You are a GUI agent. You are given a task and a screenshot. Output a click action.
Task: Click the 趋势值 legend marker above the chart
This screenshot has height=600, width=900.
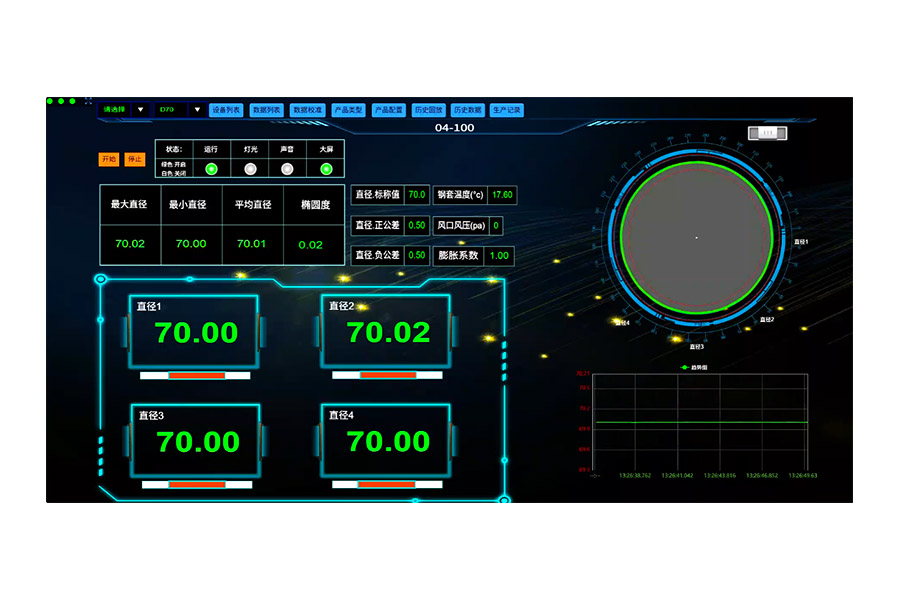(684, 367)
